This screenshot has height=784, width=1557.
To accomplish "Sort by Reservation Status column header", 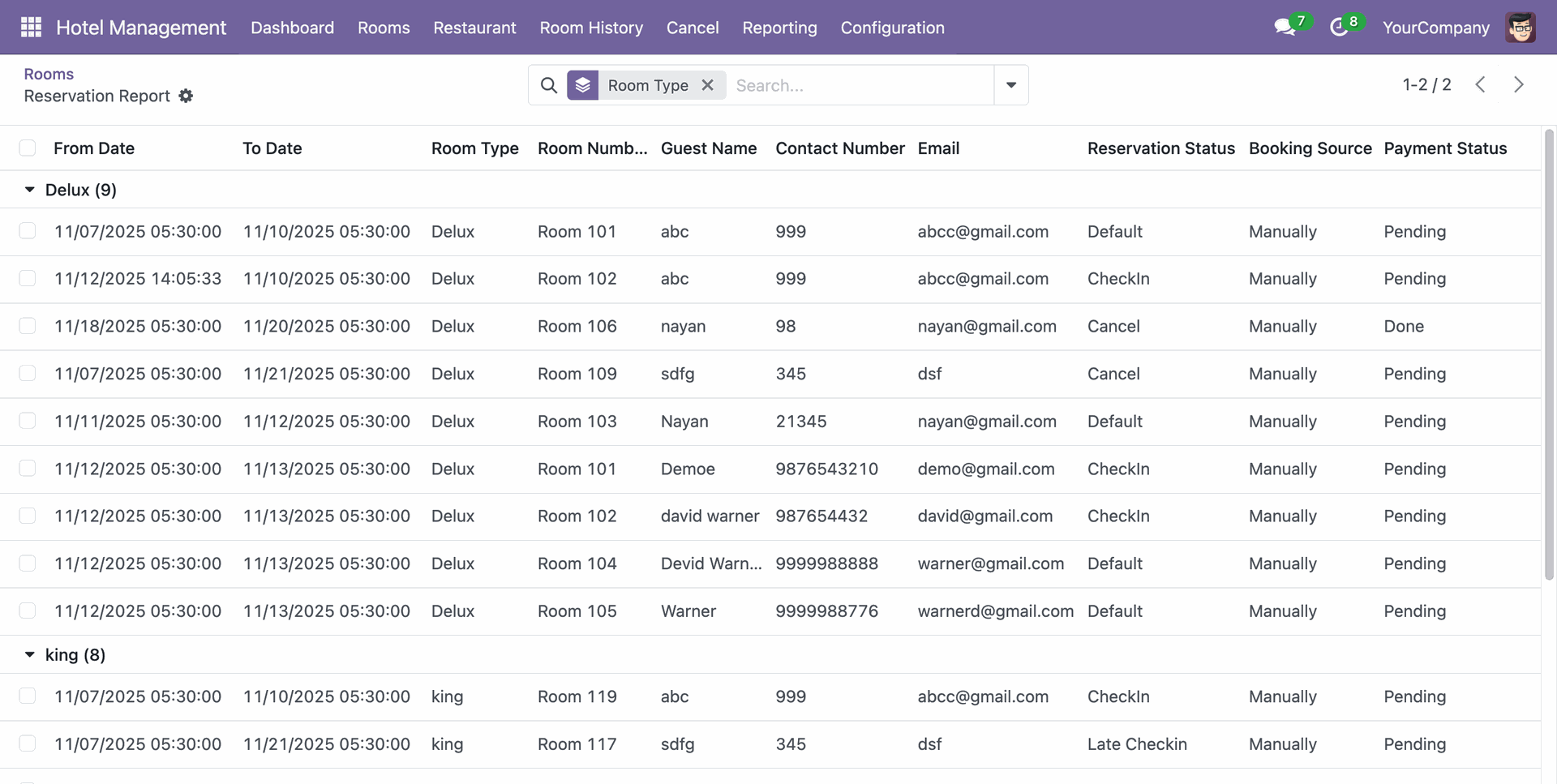I will pos(1160,148).
